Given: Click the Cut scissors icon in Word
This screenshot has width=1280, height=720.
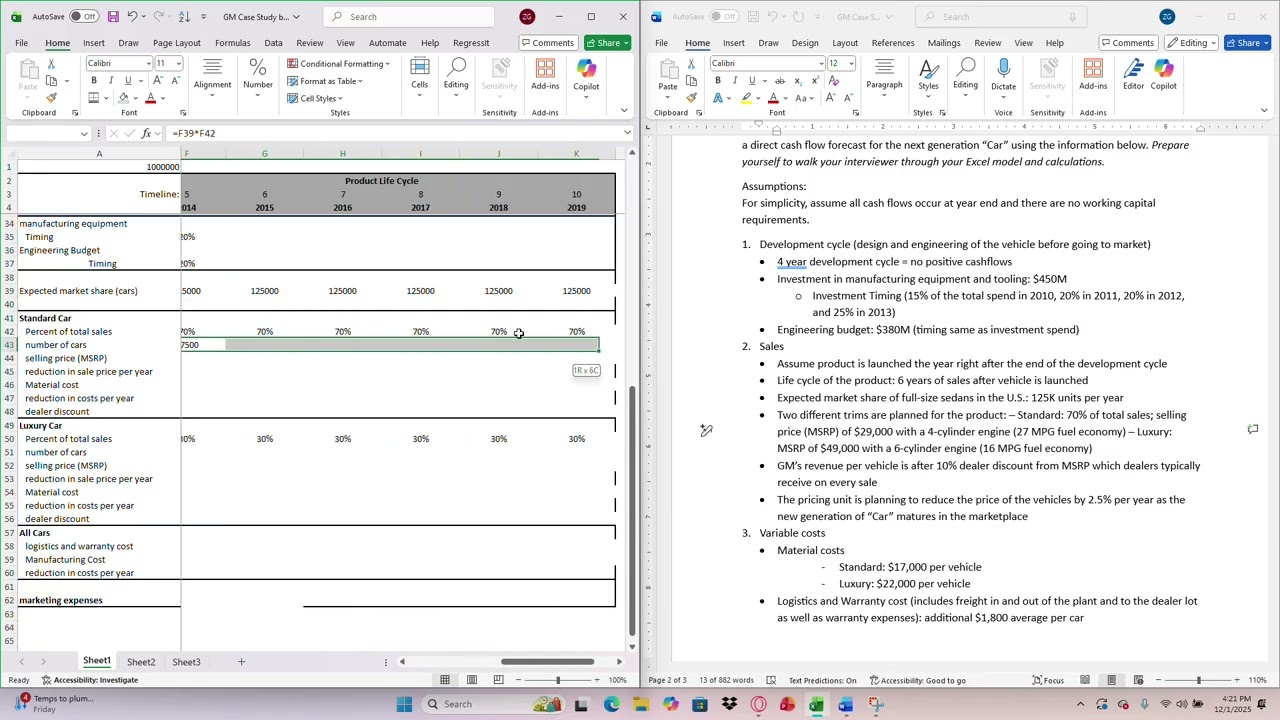Looking at the screenshot, I should coord(691,63).
